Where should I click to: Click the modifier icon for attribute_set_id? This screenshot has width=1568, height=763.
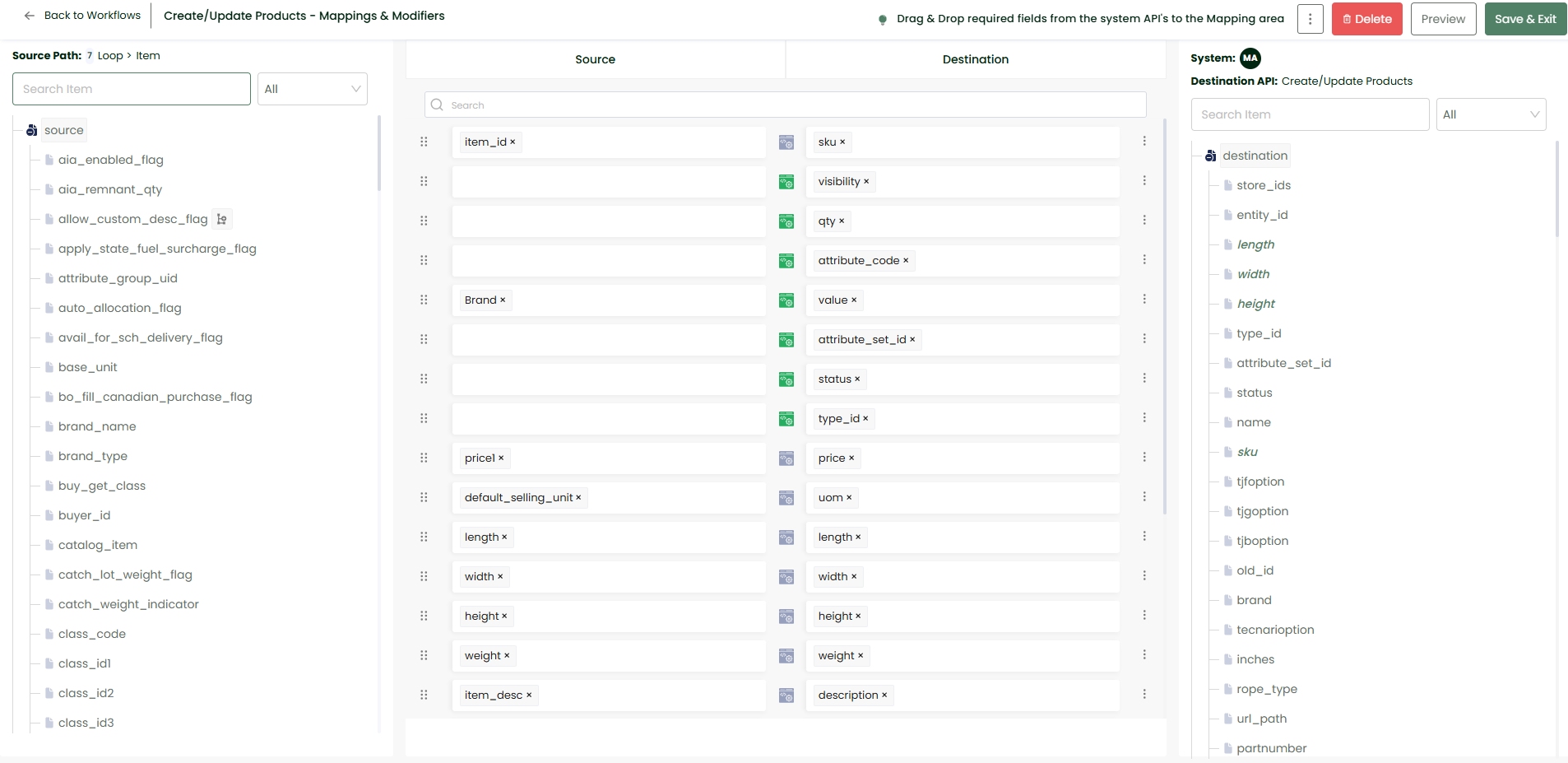coord(786,340)
